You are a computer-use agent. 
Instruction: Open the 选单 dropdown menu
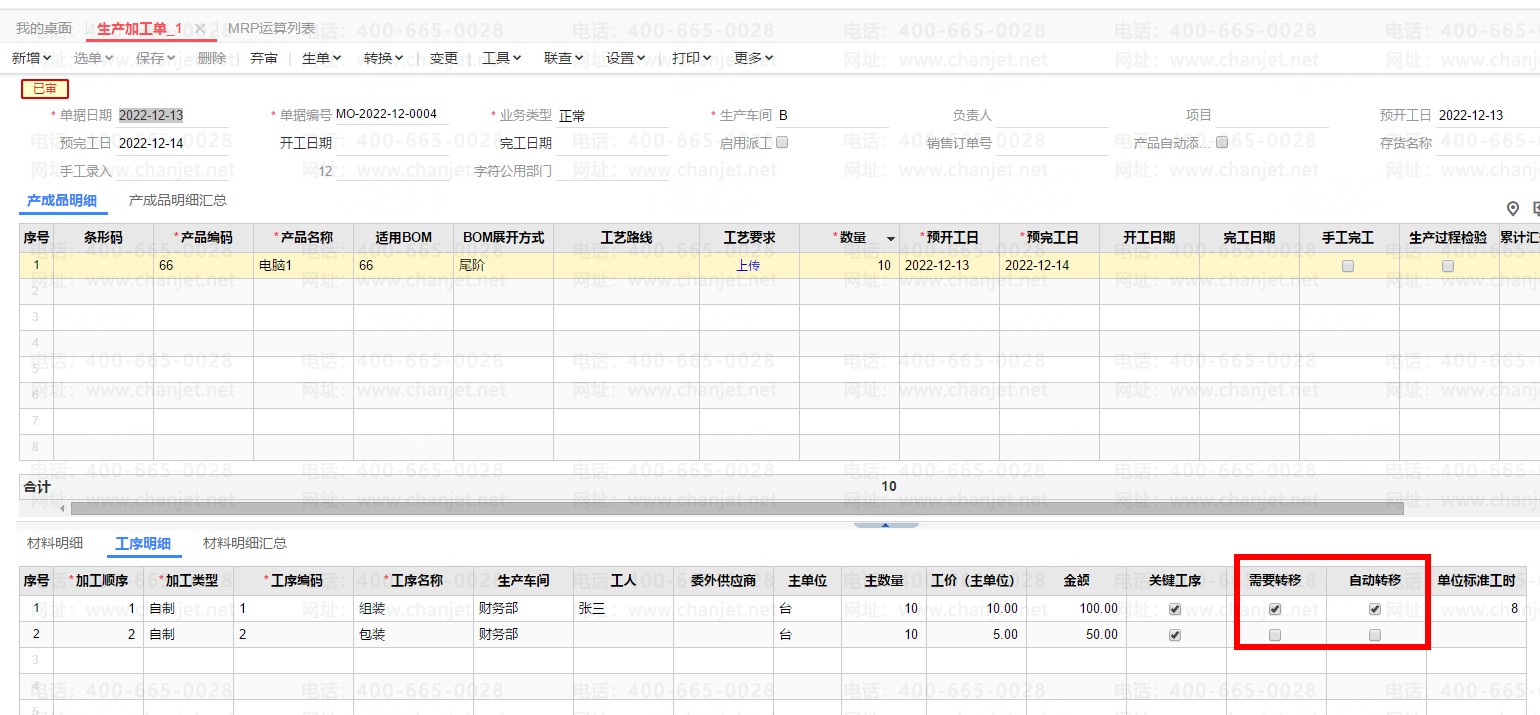pos(93,58)
